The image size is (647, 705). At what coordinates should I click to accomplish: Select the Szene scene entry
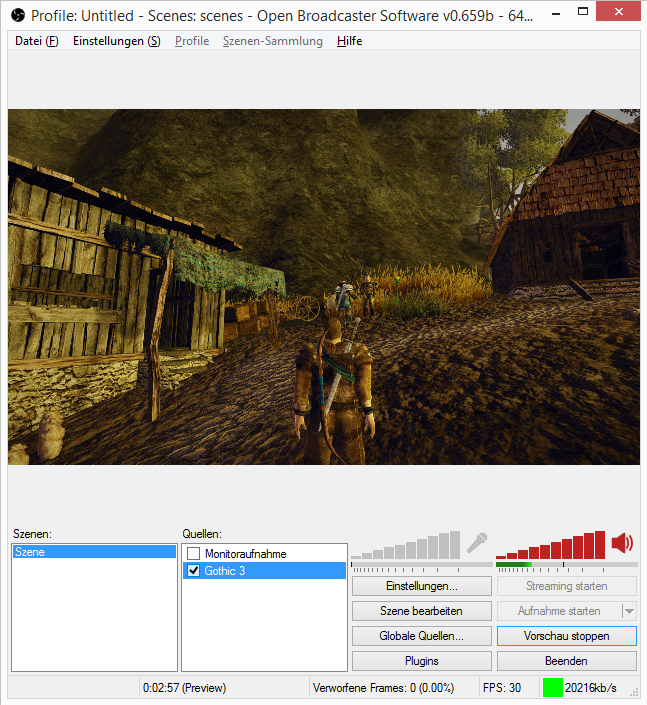coord(94,552)
